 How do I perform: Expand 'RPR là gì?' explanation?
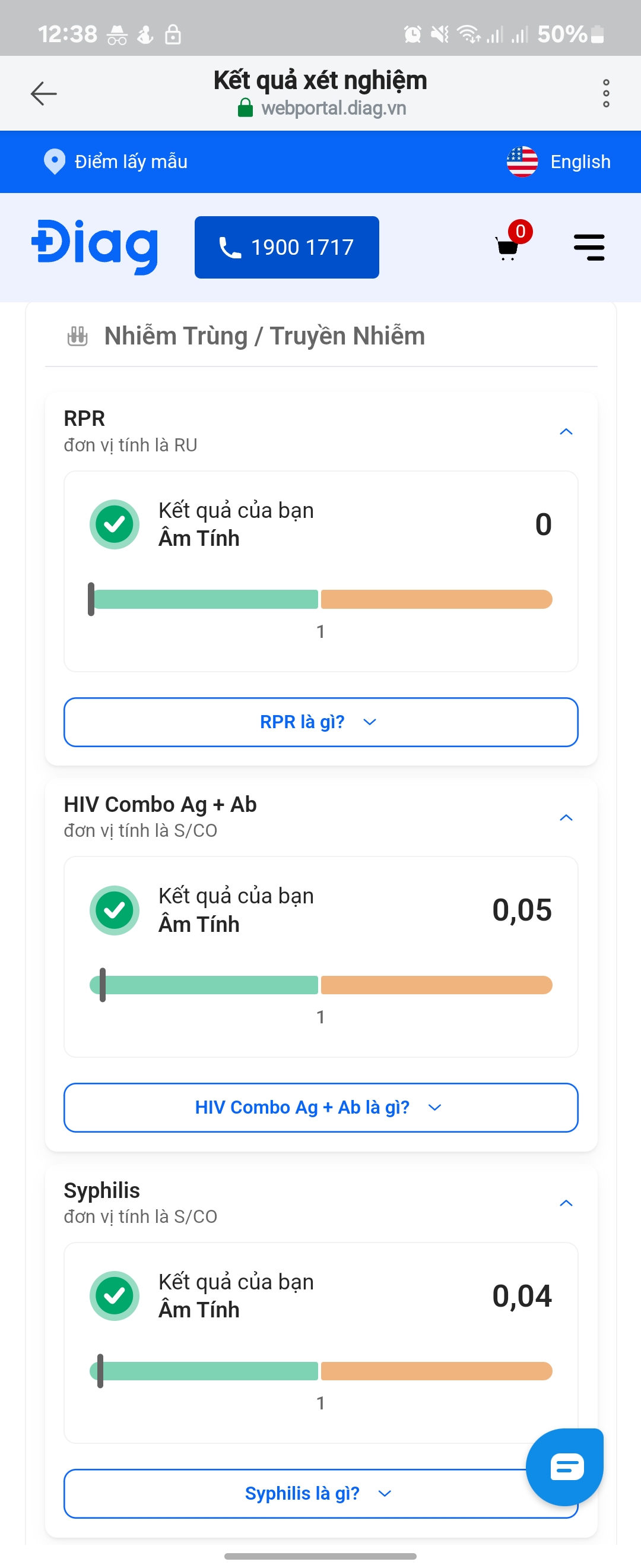pyautogui.click(x=320, y=722)
